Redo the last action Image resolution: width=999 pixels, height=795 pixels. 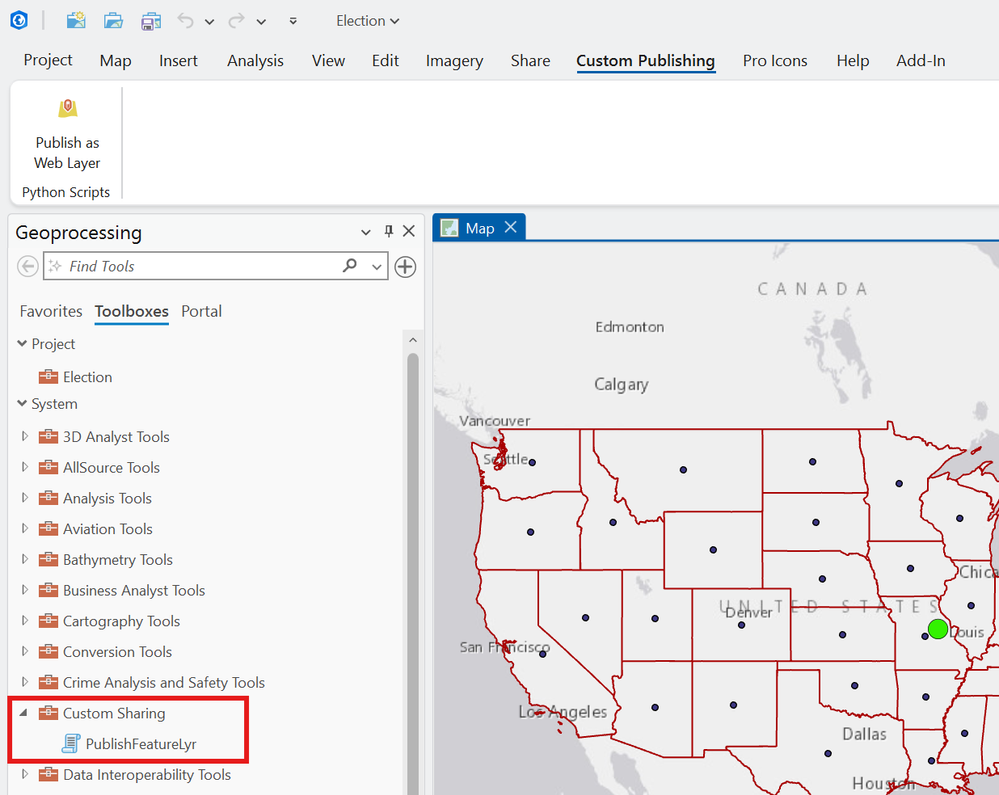coord(236,20)
